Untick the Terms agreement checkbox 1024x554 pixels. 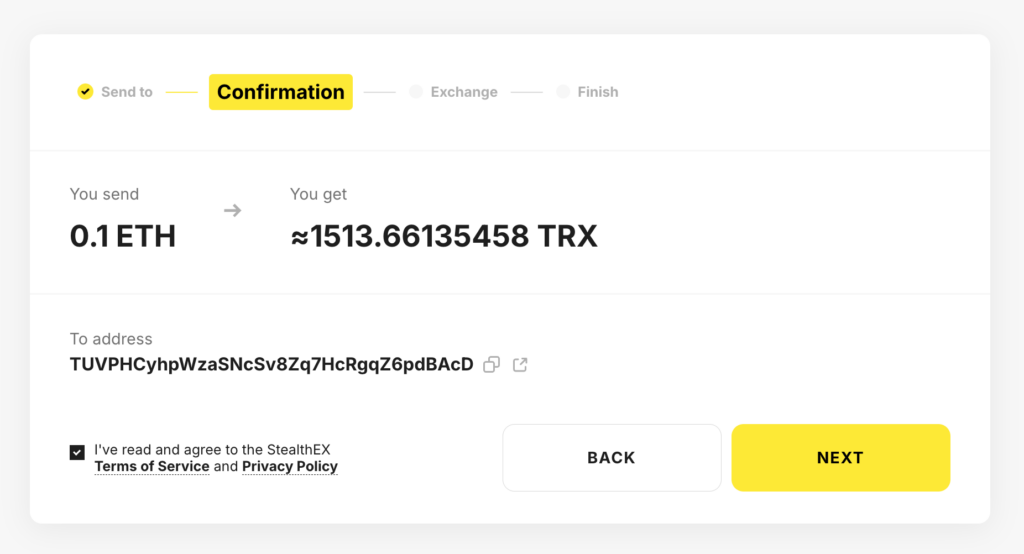point(77,452)
